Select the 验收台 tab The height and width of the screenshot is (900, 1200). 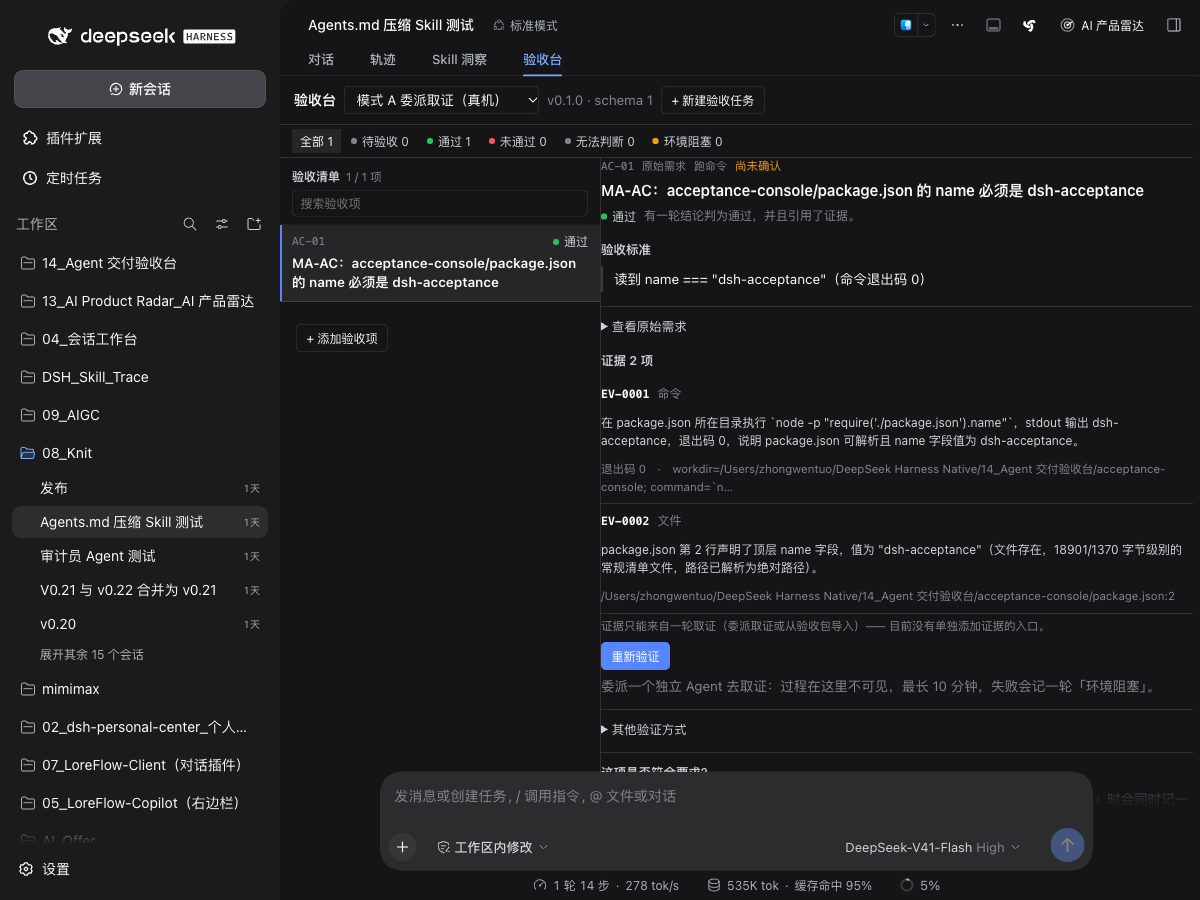pyautogui.click(x=543, y=59)
